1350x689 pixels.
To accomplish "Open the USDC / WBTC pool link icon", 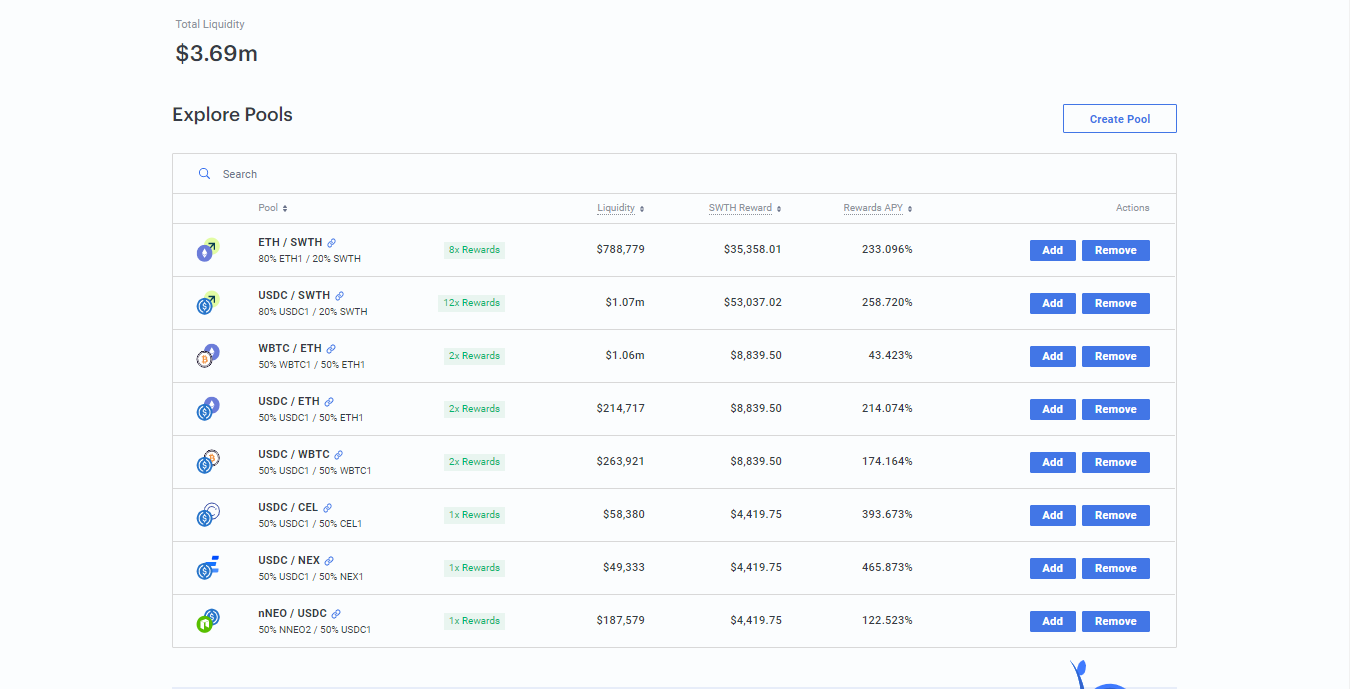I will [339, 455].
